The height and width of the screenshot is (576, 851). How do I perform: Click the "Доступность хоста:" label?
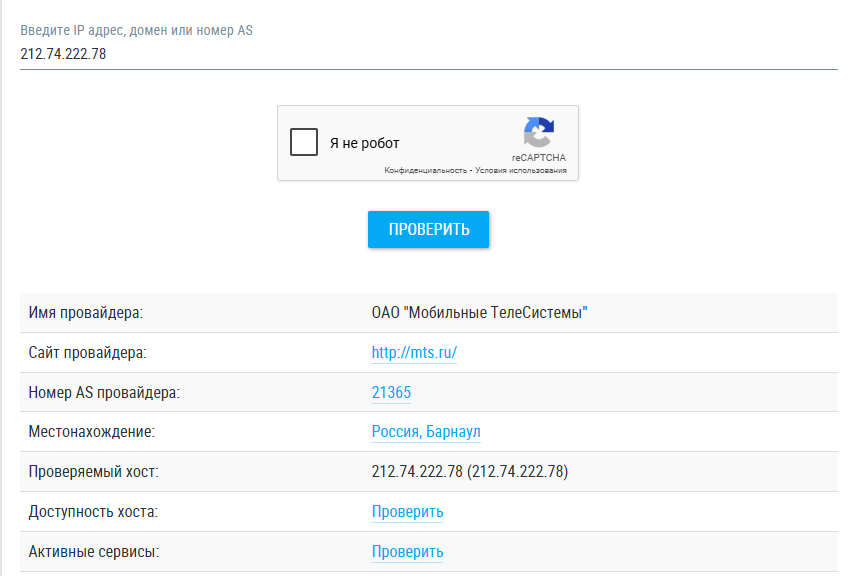[x=93, y=511]
